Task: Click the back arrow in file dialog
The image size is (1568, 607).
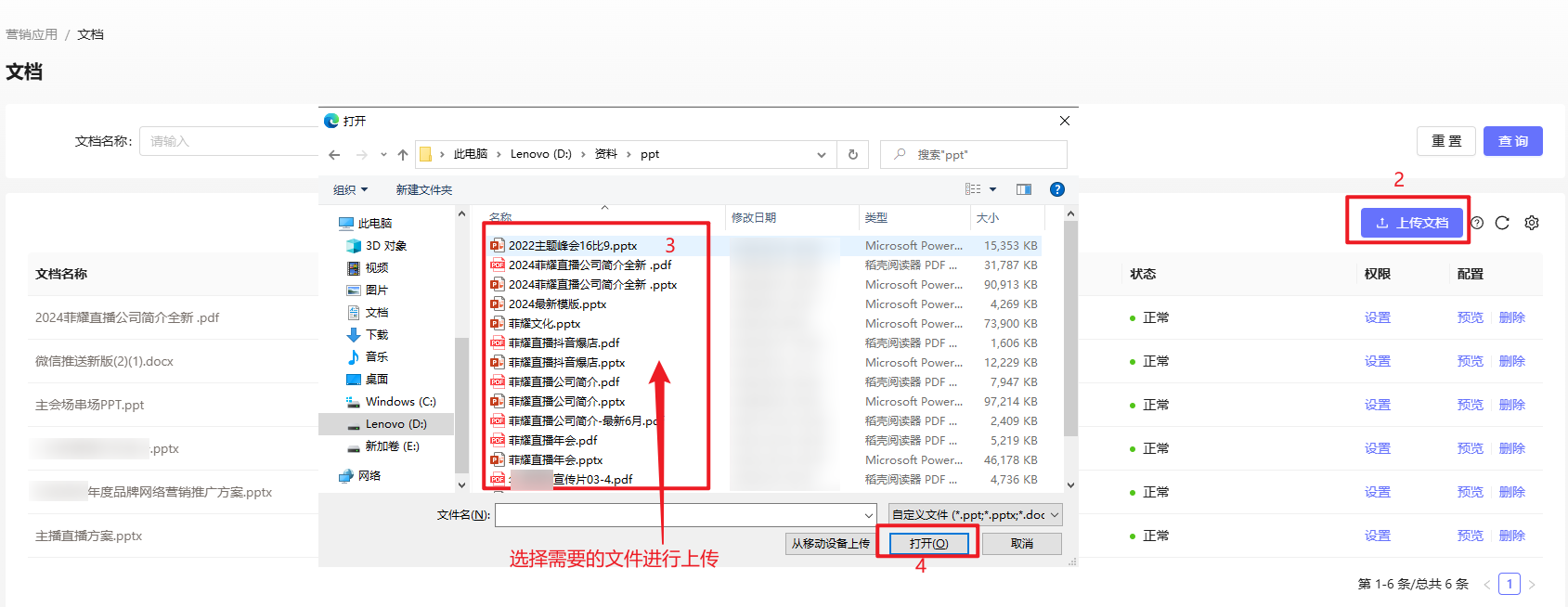Action: click(334, 155)
